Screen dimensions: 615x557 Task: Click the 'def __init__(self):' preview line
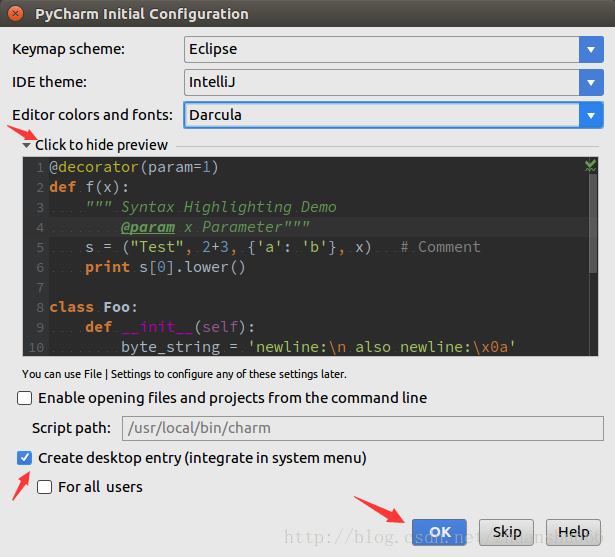point(170,327)
